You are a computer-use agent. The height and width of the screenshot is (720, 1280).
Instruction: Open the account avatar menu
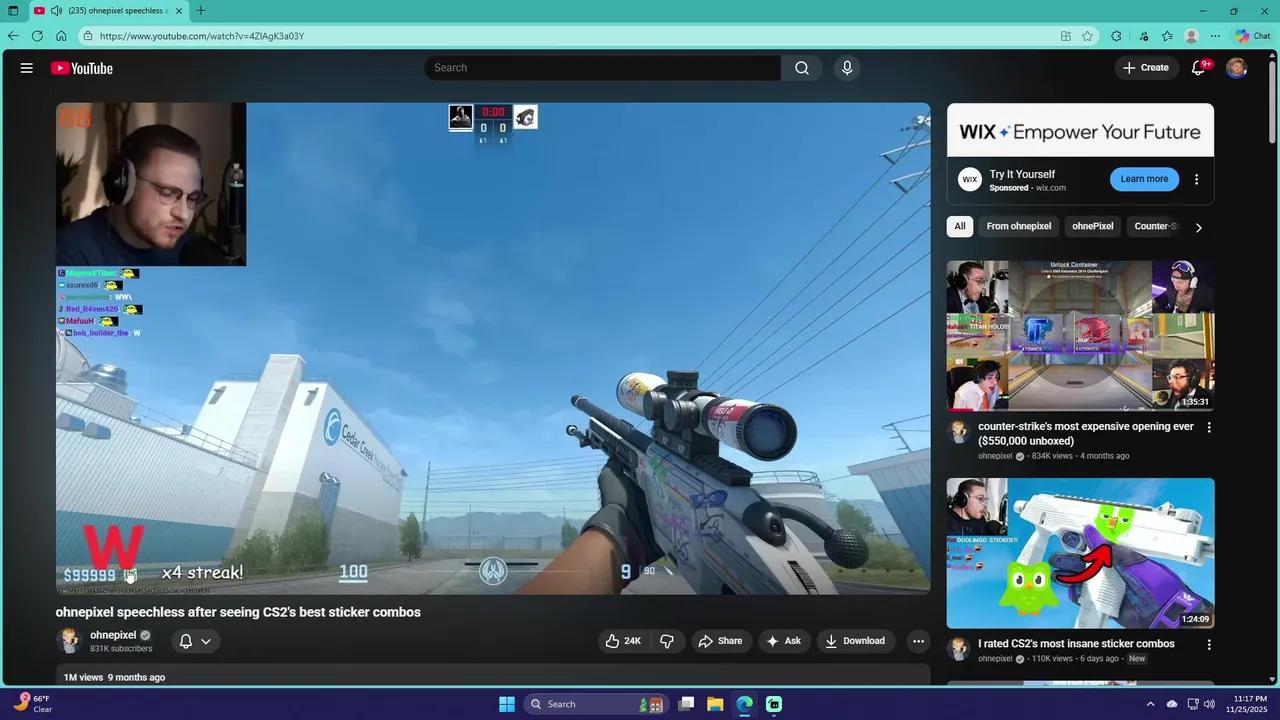[1237, 68]
